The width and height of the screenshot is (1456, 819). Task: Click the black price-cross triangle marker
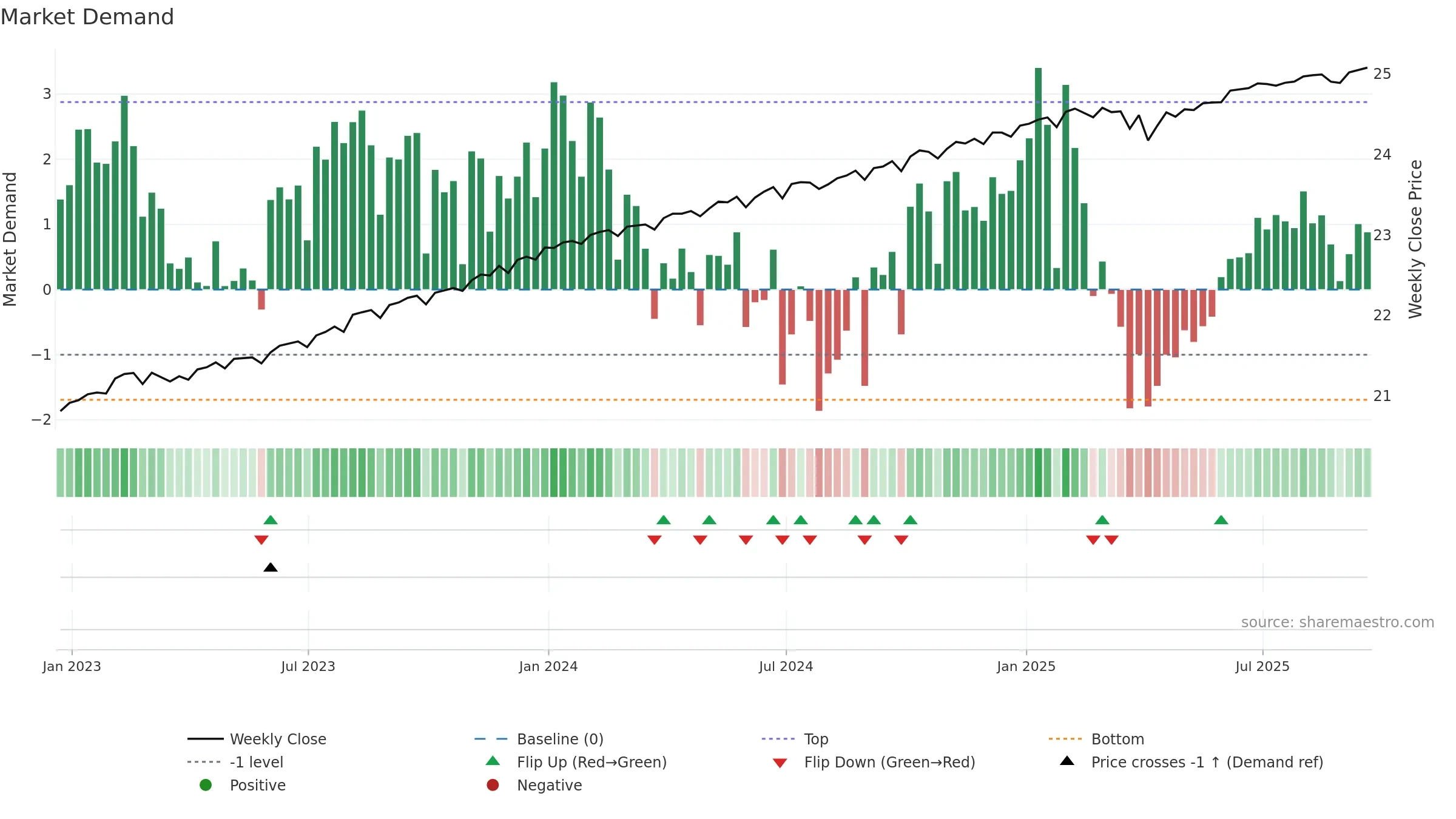coord(271,567)
